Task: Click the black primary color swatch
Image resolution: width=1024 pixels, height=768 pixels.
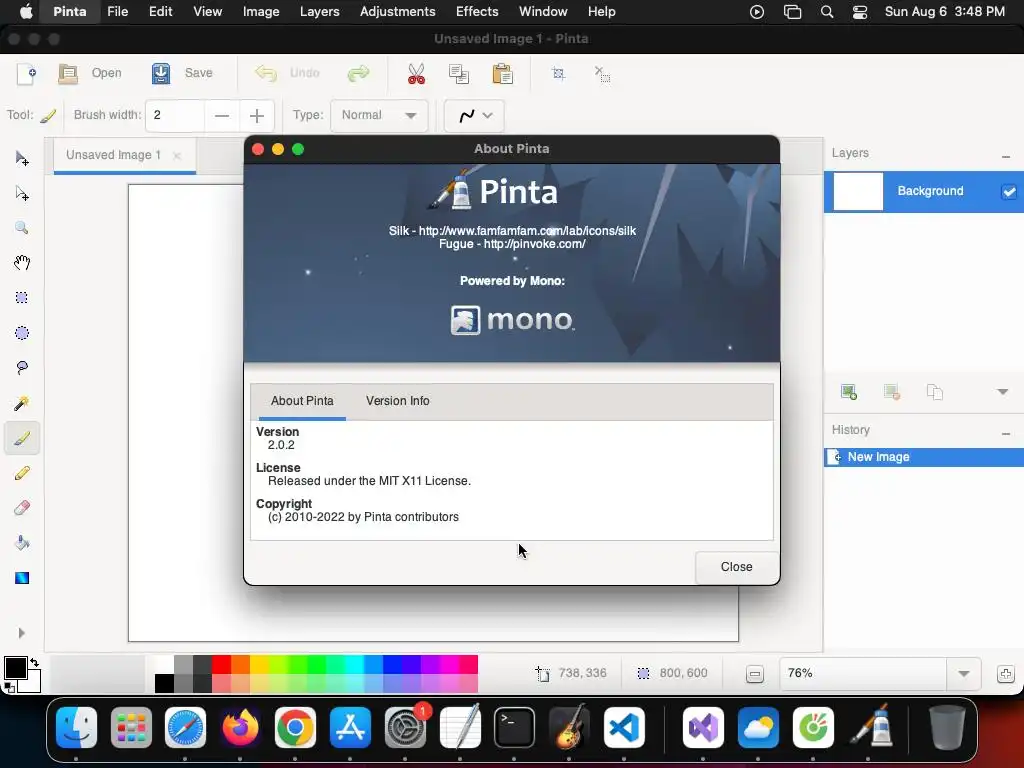Action: pyautogui.click(x=14, y=668)
